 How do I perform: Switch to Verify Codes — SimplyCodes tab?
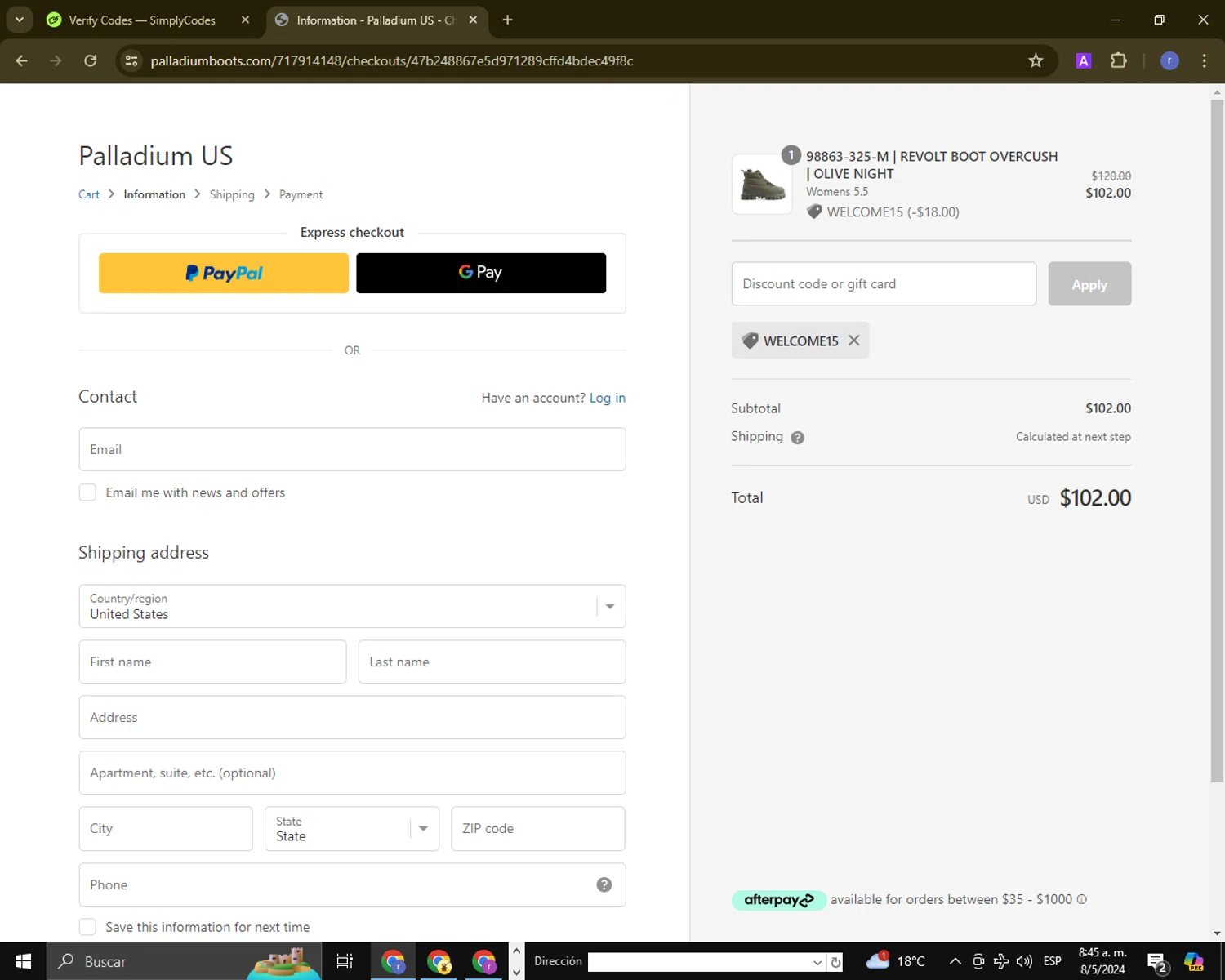[x=141, y=20]
